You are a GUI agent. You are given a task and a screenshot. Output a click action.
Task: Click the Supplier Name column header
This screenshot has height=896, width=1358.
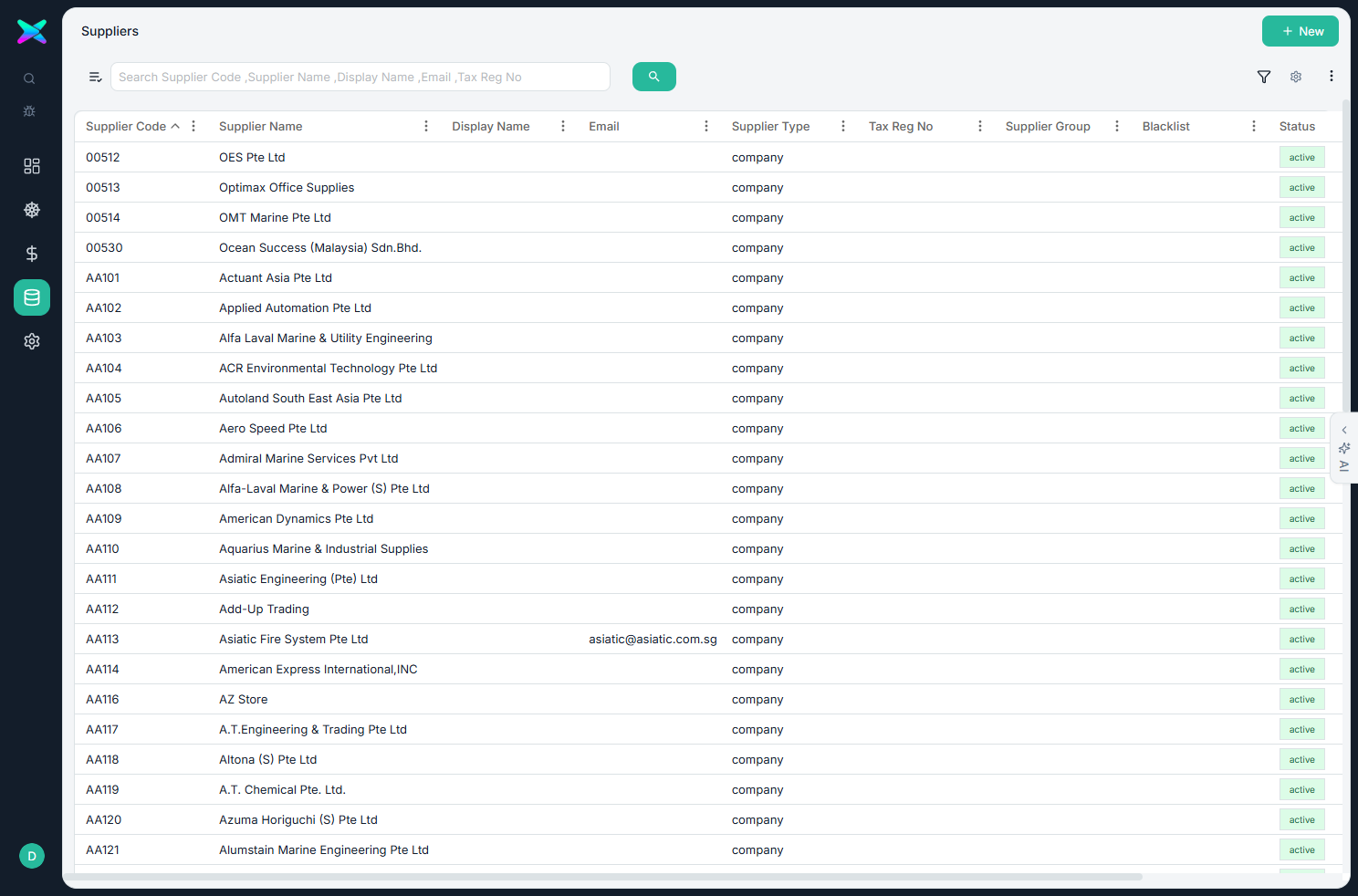[261, 126]
